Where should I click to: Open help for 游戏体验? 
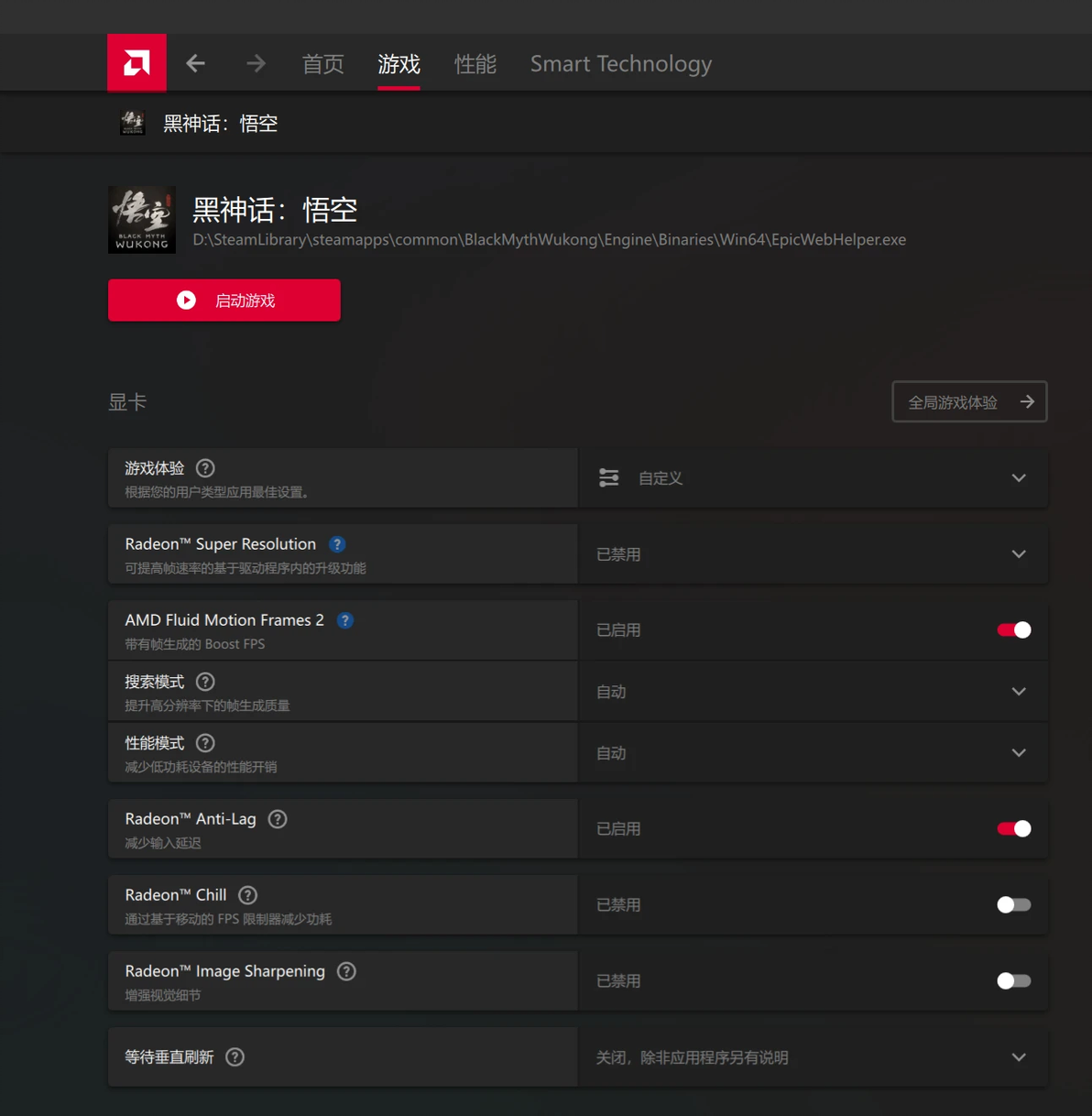(x=205, y=468)
